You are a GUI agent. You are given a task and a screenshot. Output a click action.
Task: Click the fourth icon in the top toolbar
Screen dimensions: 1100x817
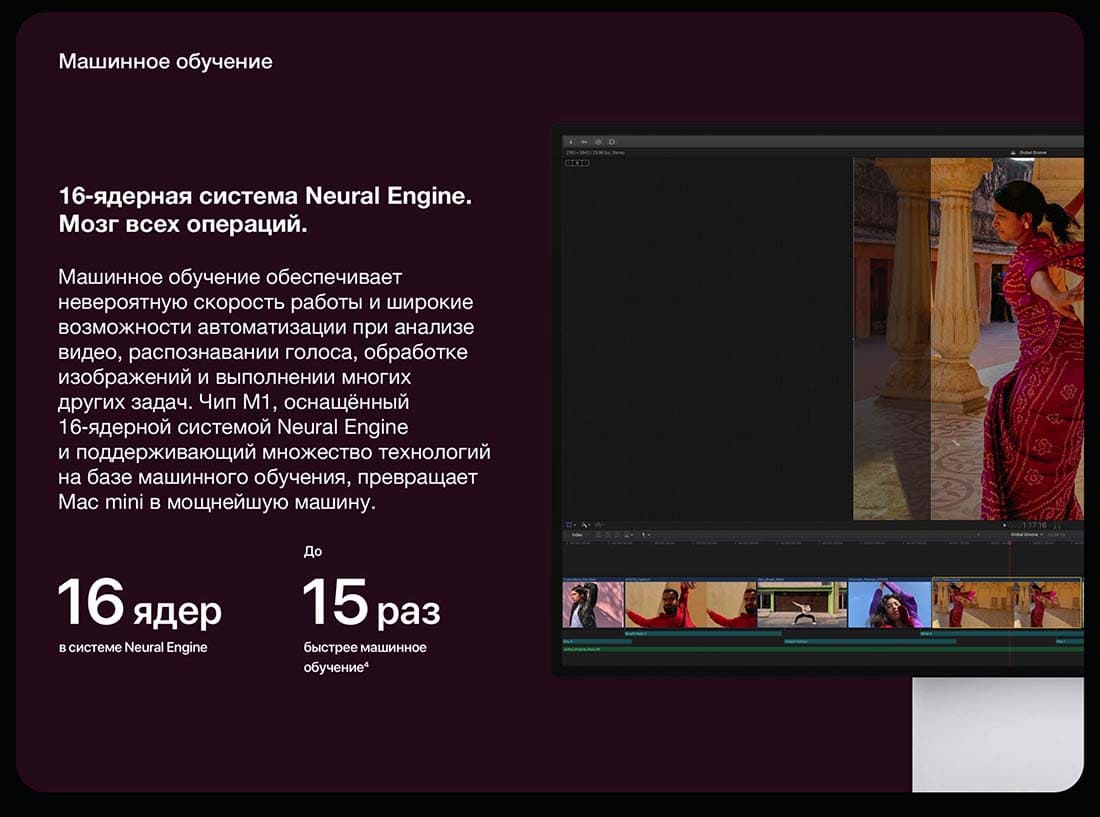612,141
